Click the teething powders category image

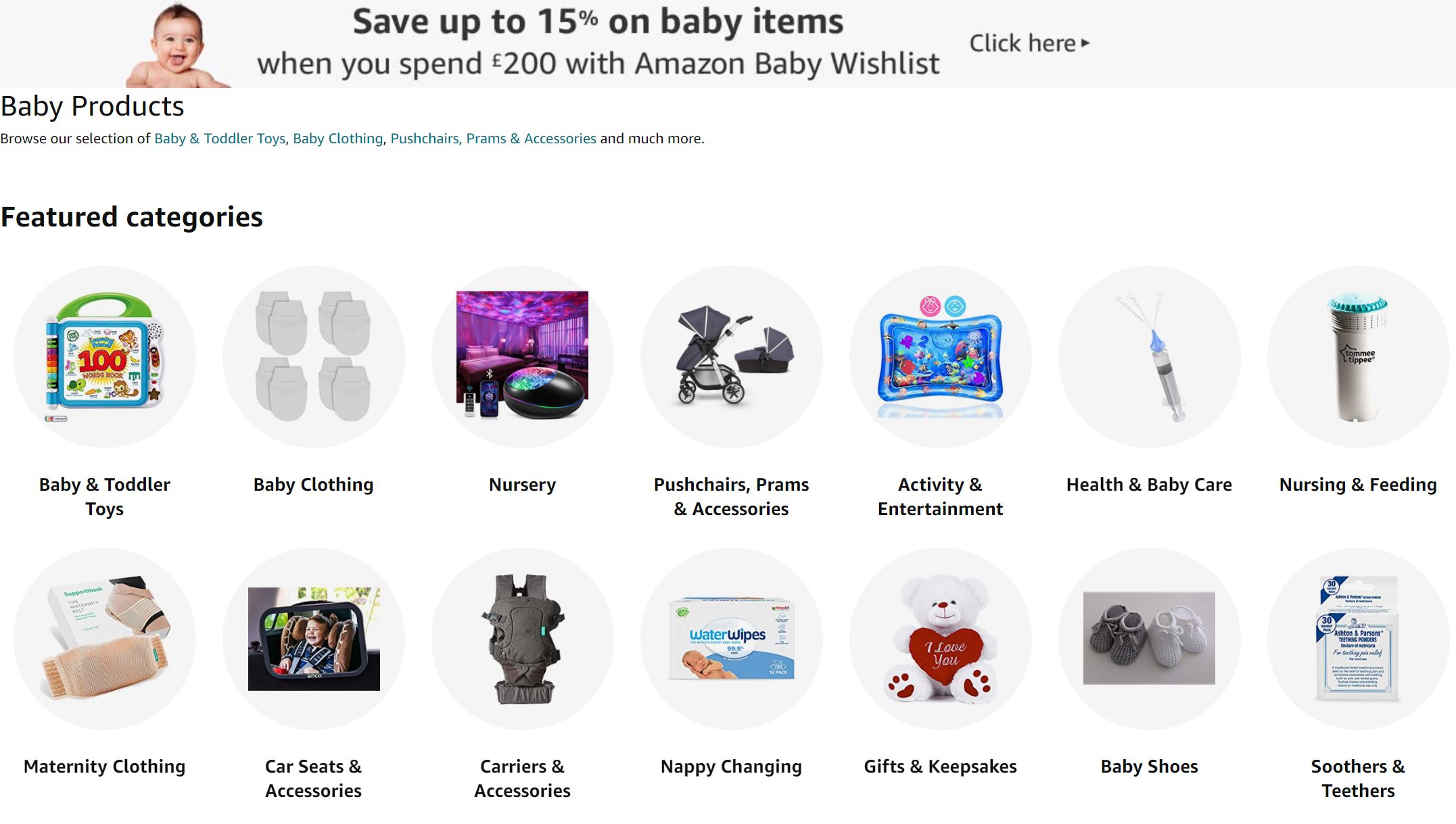pyautogui.click(x=1358, y=639)
